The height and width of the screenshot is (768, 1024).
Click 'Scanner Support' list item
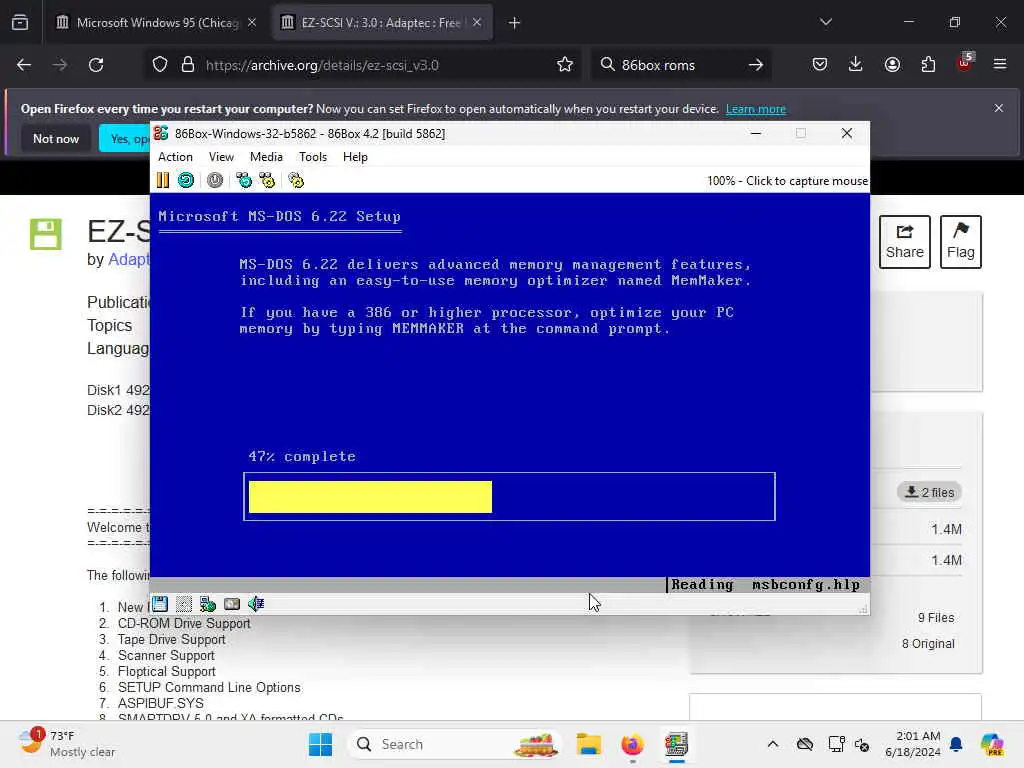[x=166, y=656]
